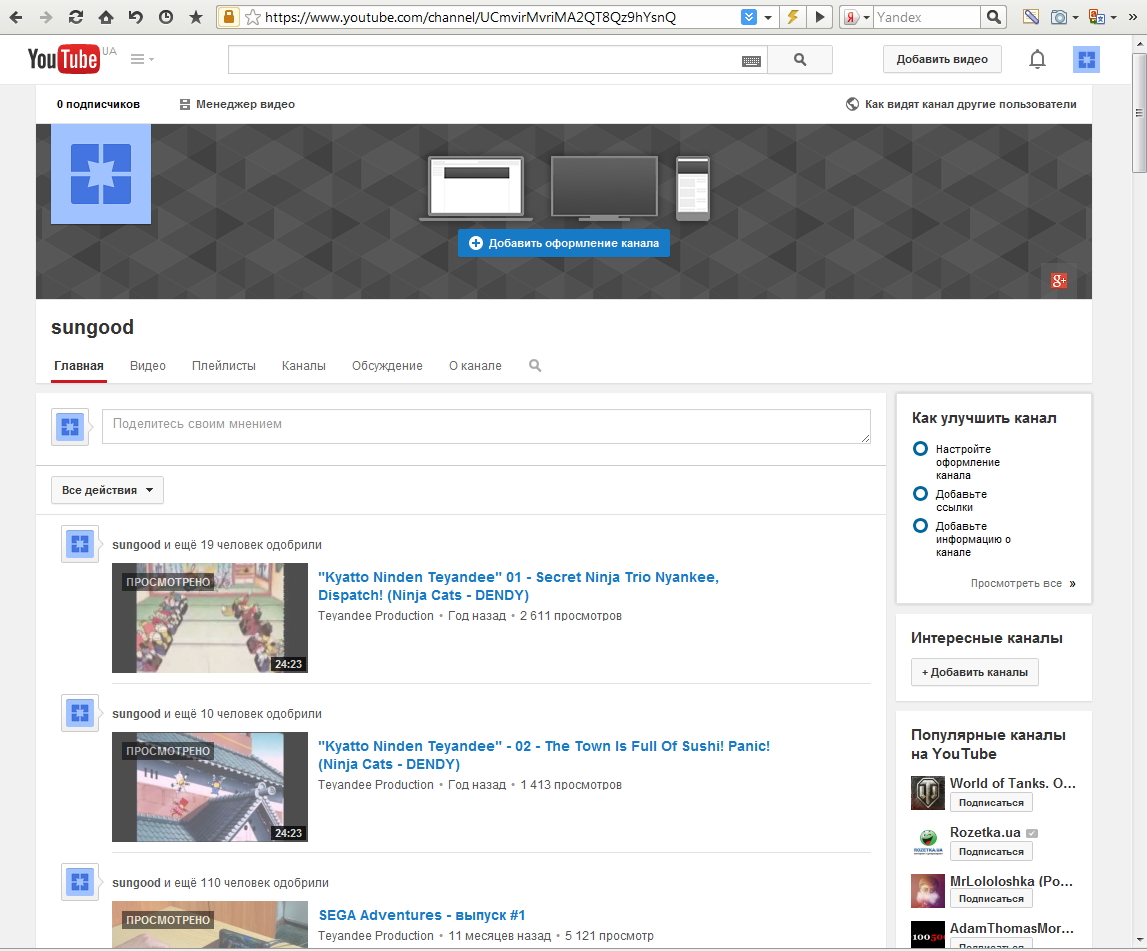Click sungood avatar next to 19 человек одобрили
This screenshot has height=951, width=1147.
tap(80, 544)
